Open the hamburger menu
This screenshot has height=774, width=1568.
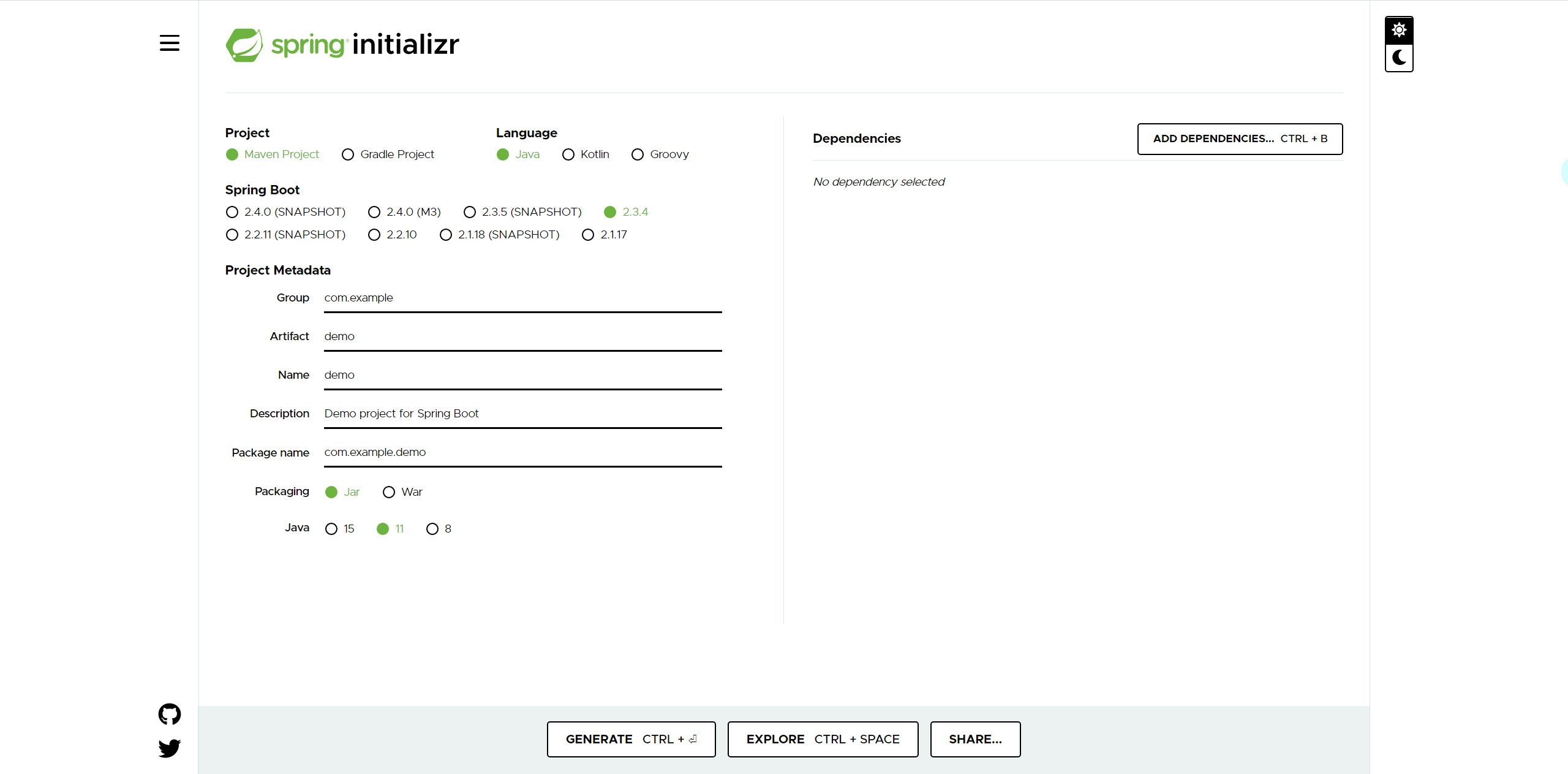click(x=169, y=43)
